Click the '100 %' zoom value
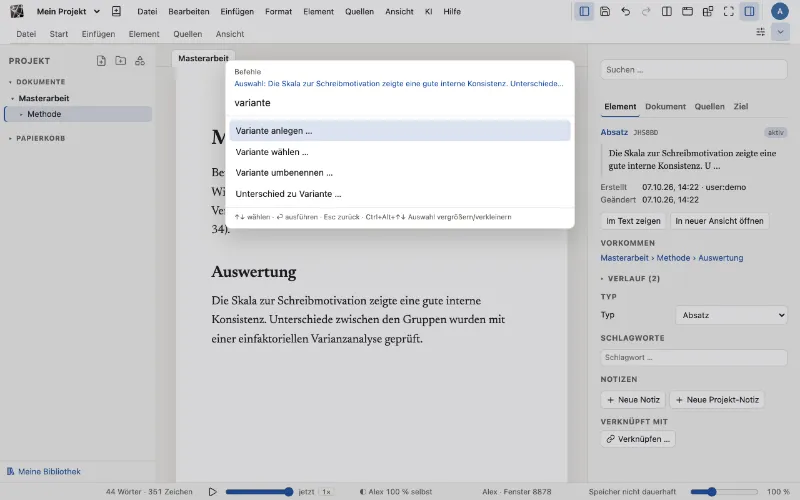Screen dimensions: 800x500 coord(778,492)
